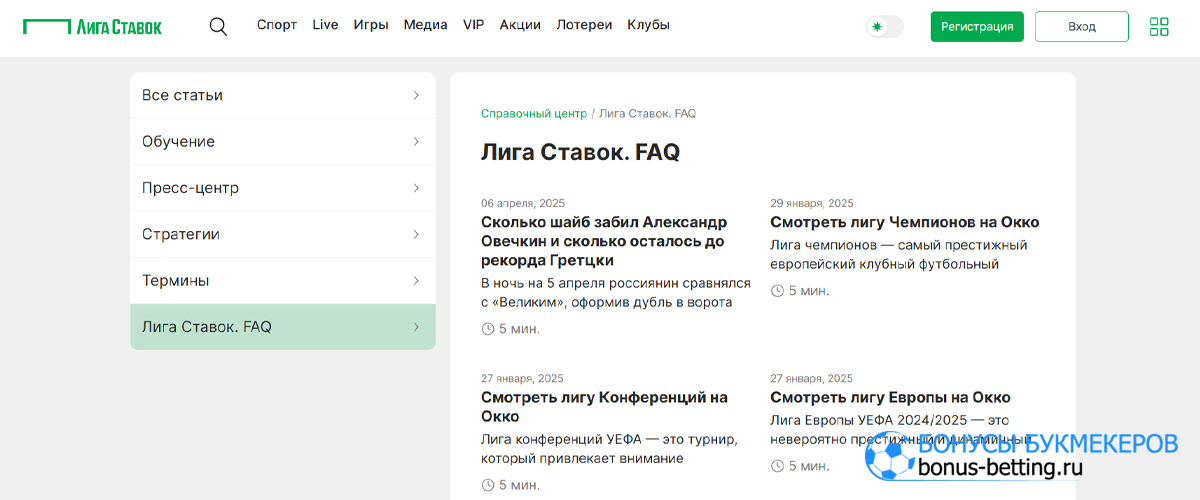Follow the Справочный центр breadcrumb link
The width and height of the screenshot is (1200, 500).
pos(534,114)
